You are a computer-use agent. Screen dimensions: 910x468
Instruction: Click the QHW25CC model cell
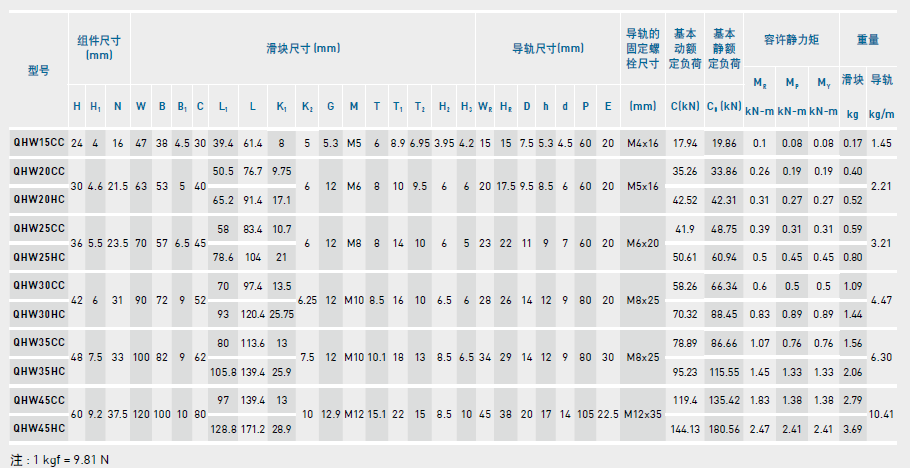point(39,228)
